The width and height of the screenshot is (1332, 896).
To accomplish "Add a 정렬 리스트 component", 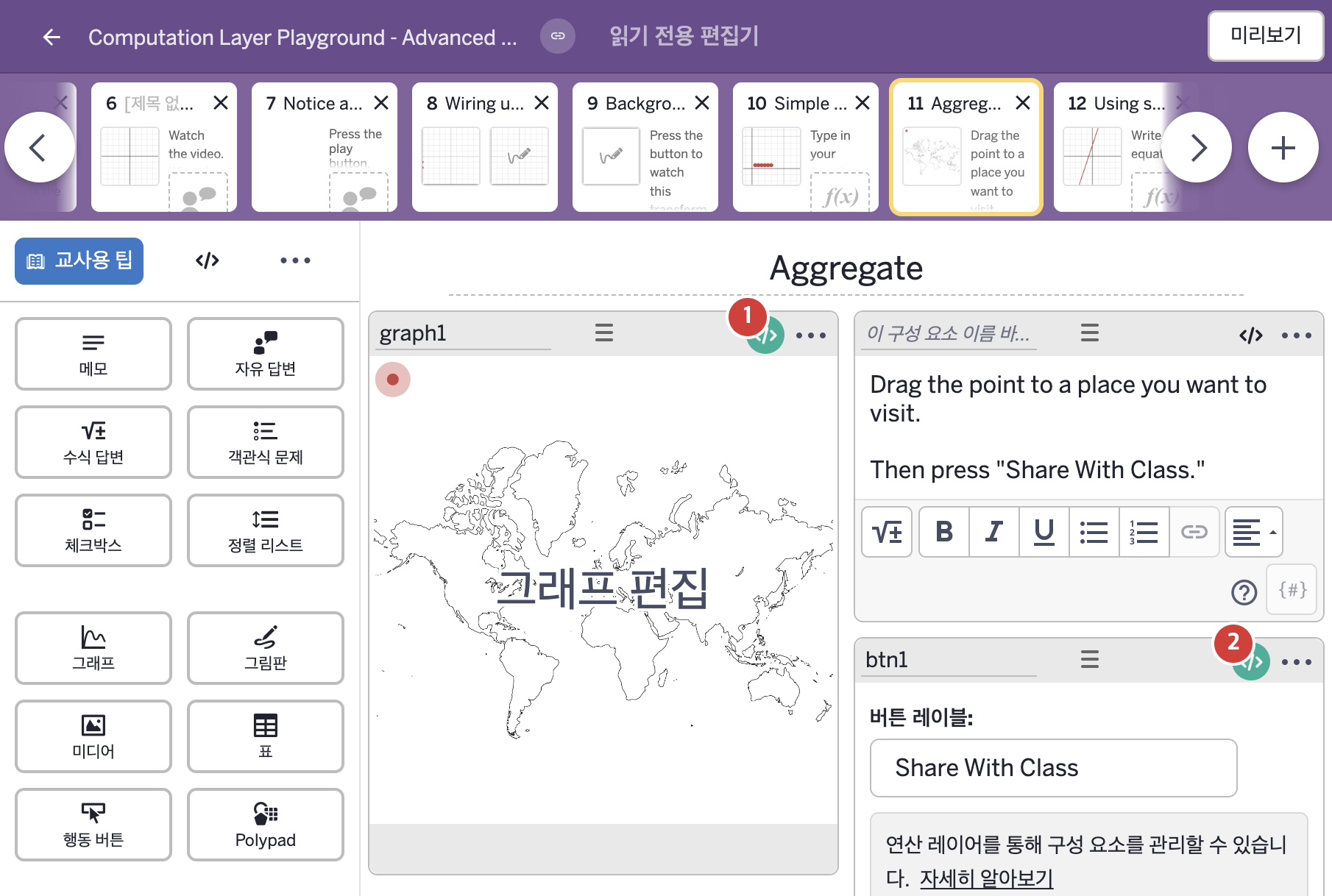I will coord(266,530).
